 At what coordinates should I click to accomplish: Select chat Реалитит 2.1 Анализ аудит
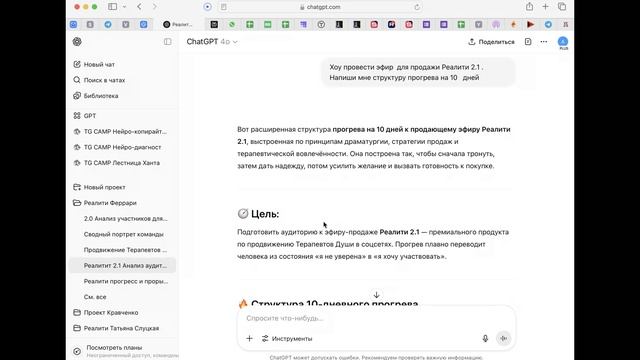(x=122, y=265)
